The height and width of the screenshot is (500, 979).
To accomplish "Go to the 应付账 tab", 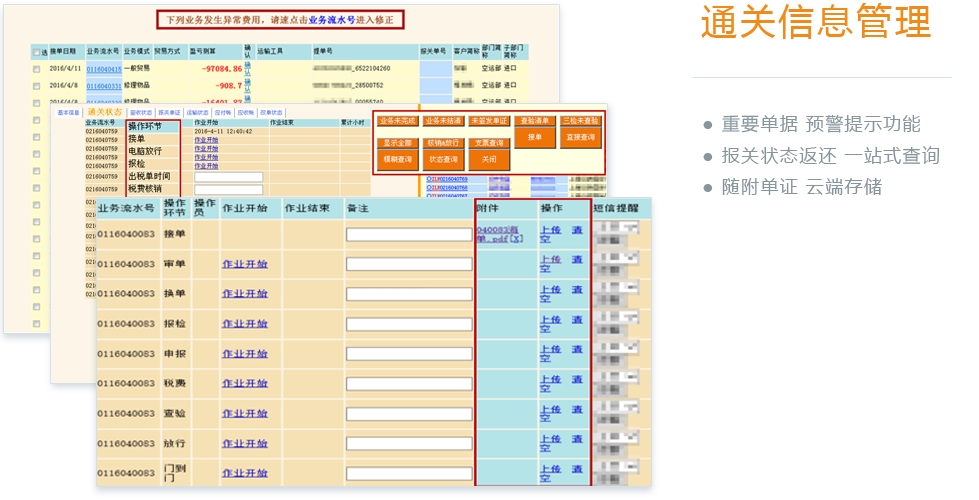I will (223, 113).
